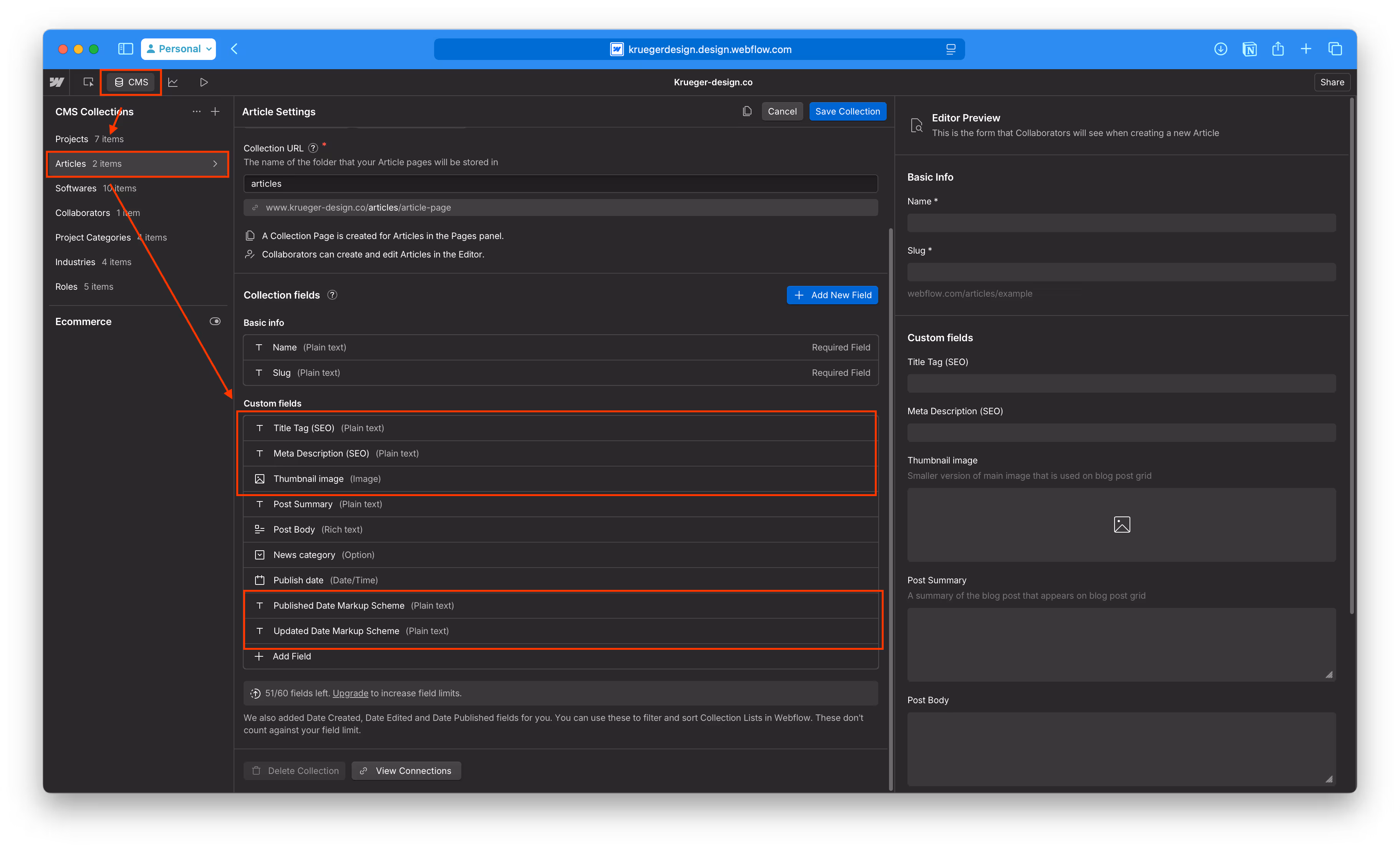Toggle the Ecommerce switch
The width and height of the screenshot is (1400, 850).
pos(215,322)
